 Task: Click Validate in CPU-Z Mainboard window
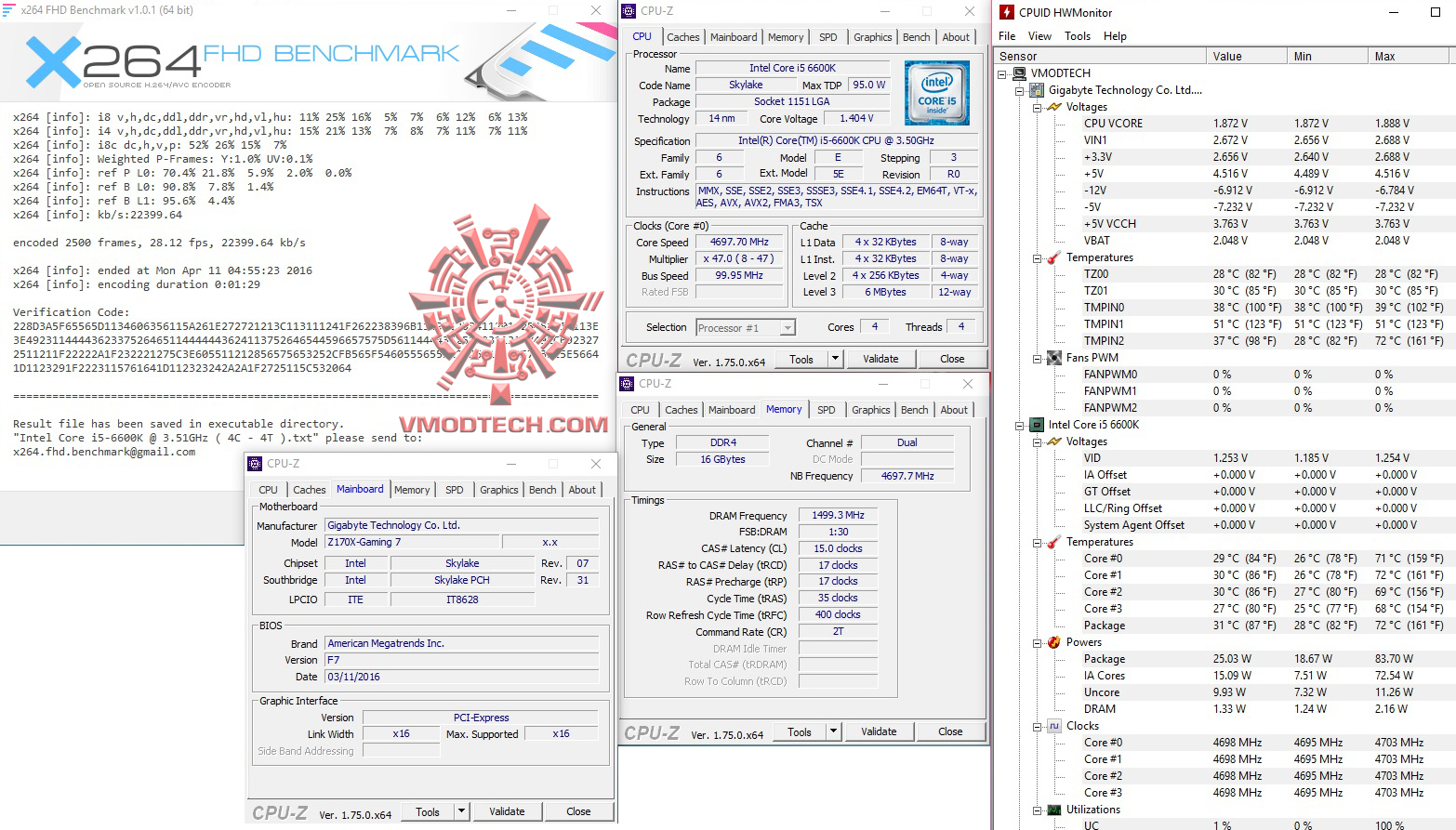coord(507,811)
